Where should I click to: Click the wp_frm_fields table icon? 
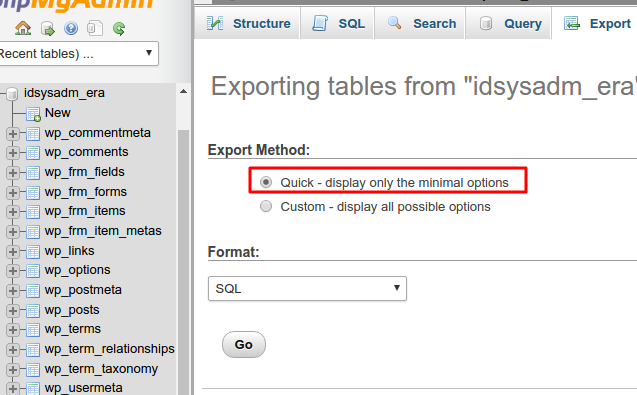click(x=32, y=173)
